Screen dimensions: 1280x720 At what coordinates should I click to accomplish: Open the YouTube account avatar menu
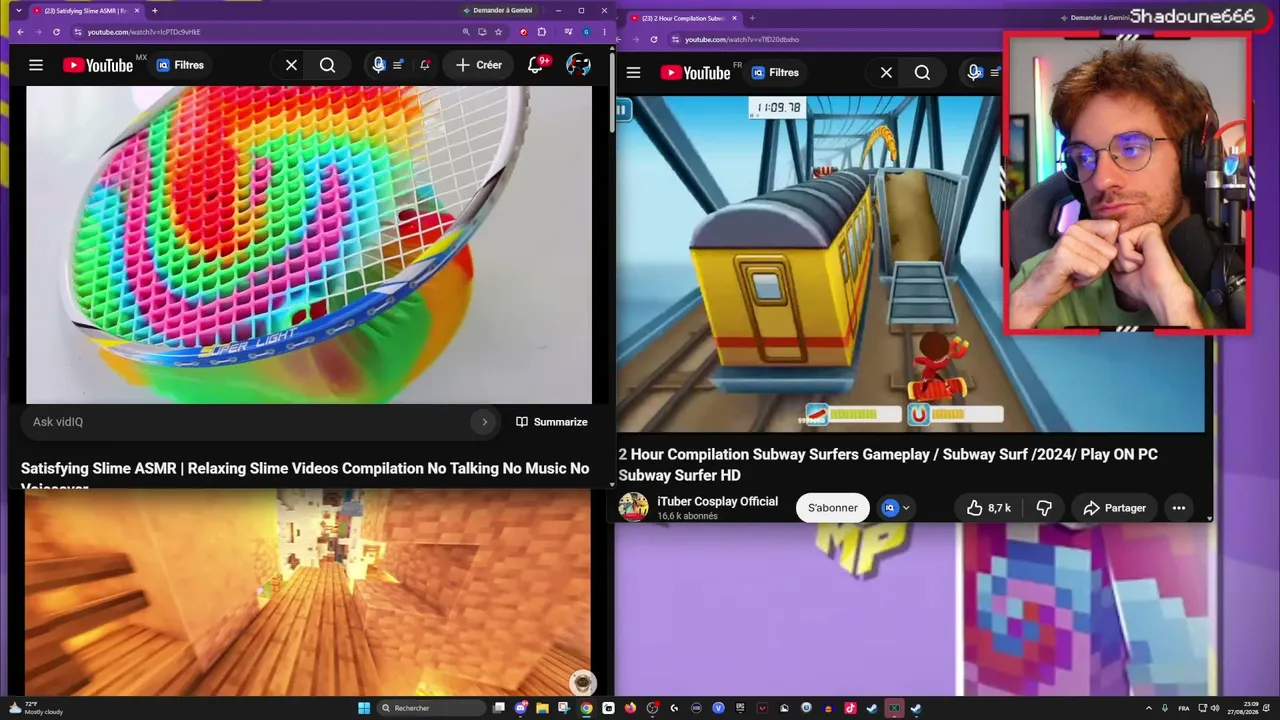(x=578, y=65)
